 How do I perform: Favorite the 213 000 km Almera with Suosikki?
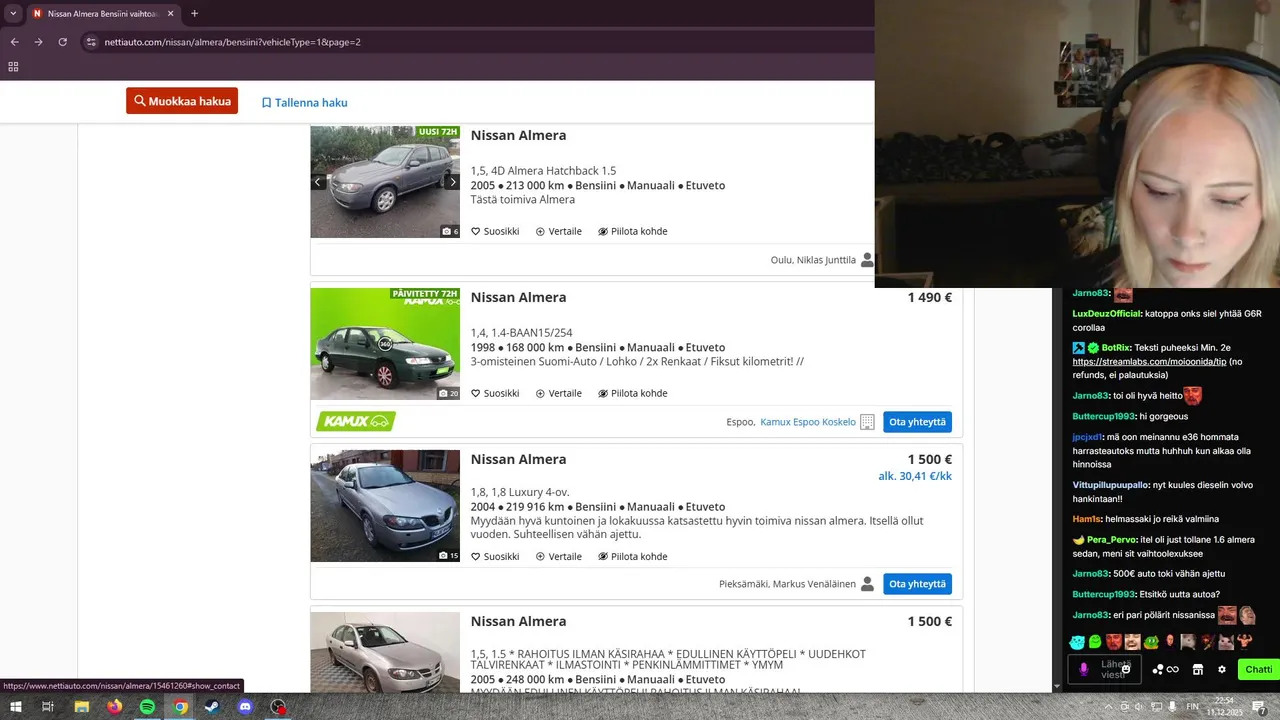pyautogui.click(x=495, y=231)
